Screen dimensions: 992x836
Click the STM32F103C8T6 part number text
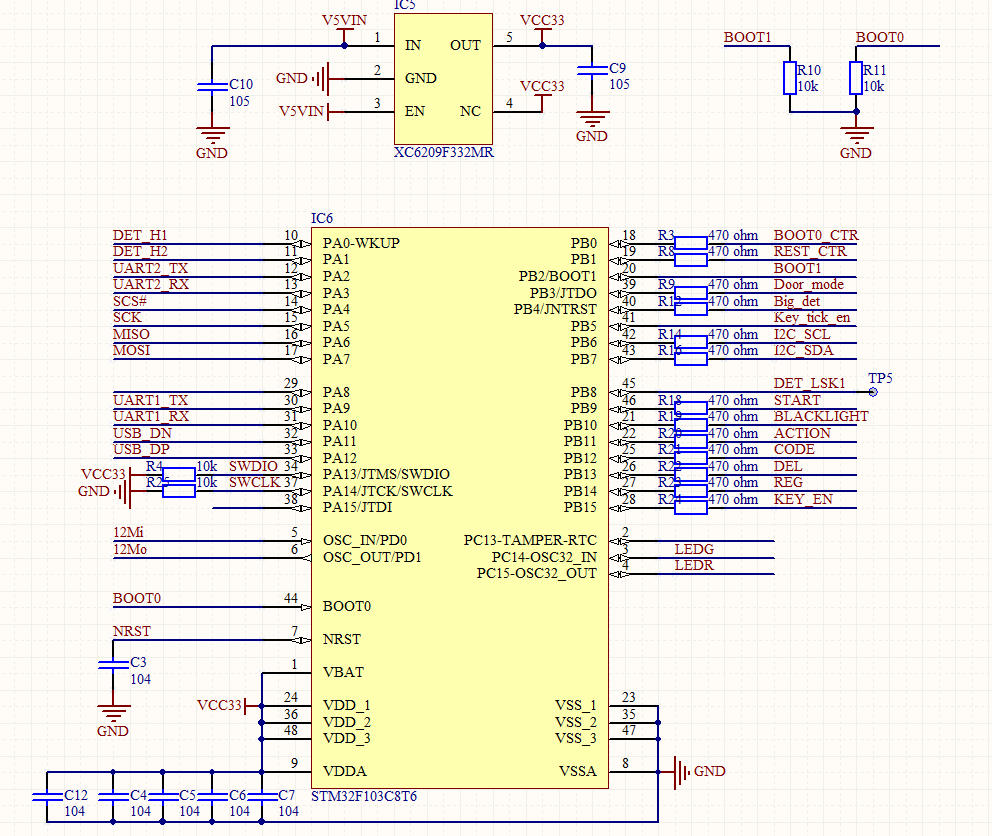(x=364, y=796)
